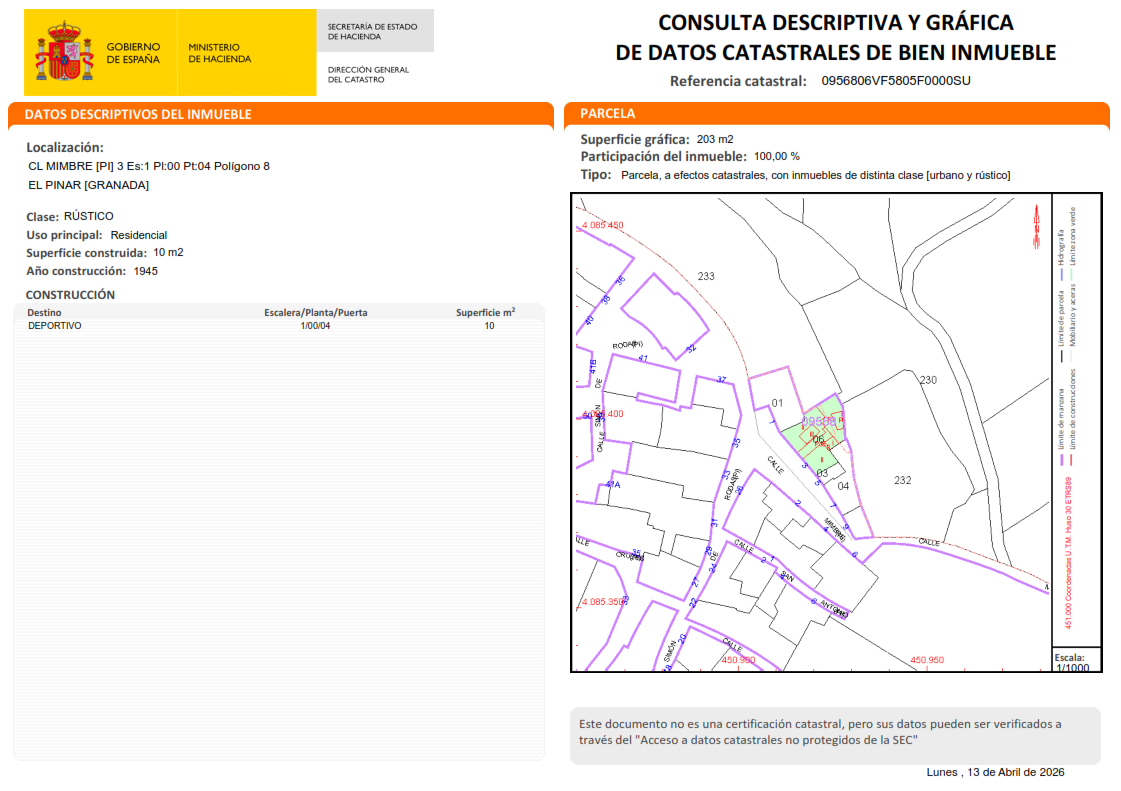1121x791 pixels.
Task: Click the red north arrow on the map
Action: (1037, 226)
